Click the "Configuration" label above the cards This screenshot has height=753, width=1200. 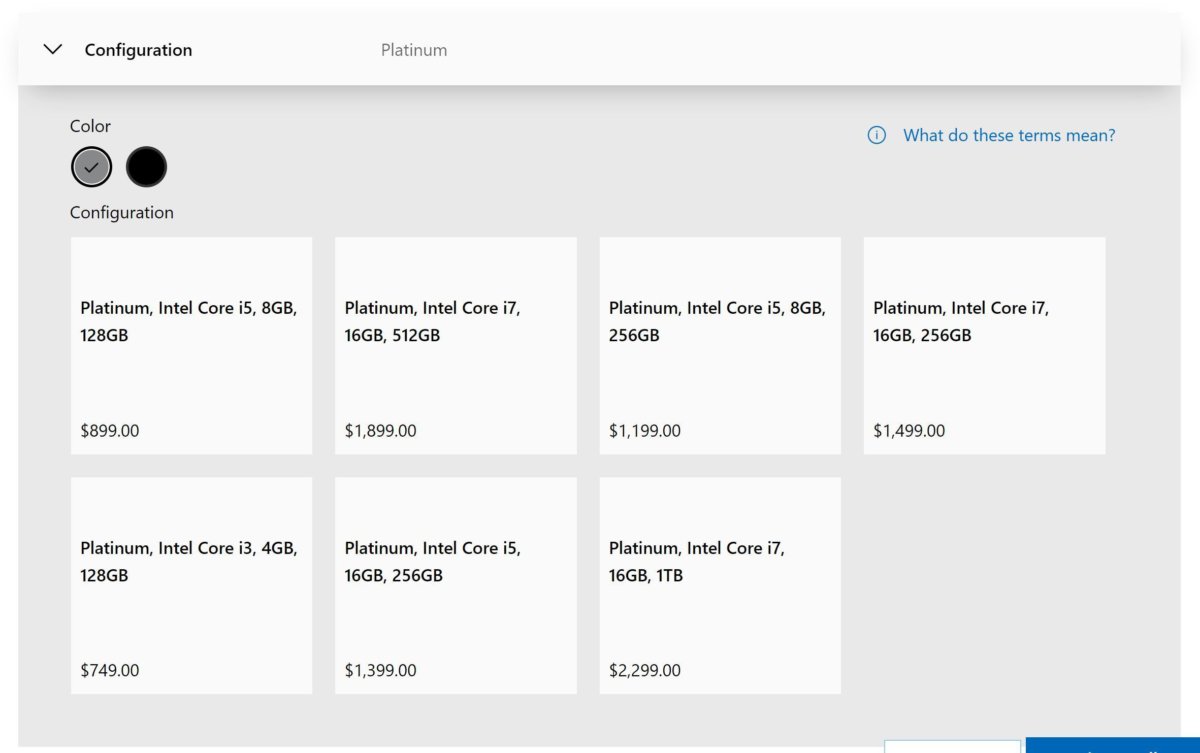click(x=122, y=212)
